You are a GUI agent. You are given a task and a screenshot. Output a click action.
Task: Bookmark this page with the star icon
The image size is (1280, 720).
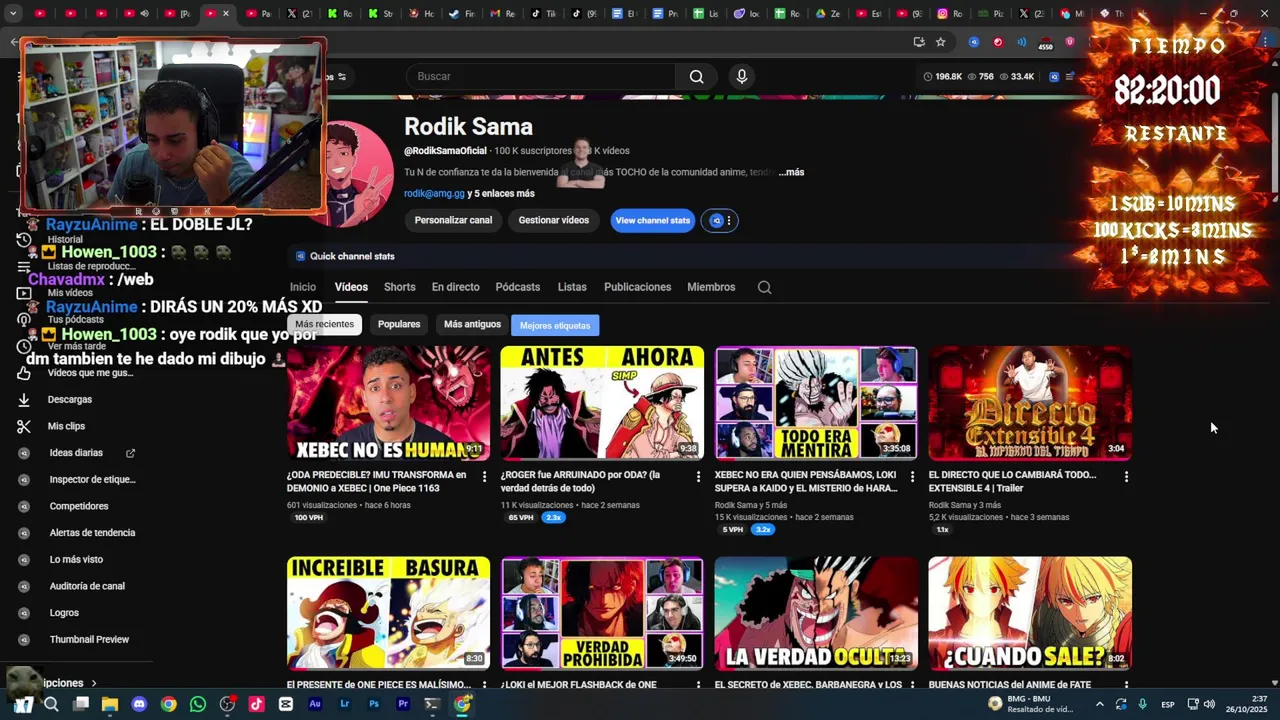(941, 42)
